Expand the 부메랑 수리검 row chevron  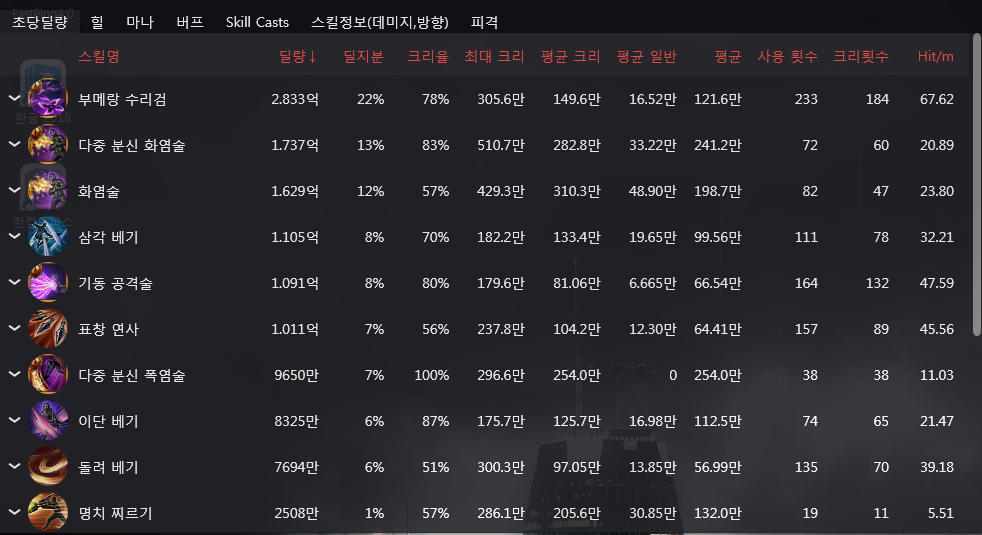tap(14, 98)
